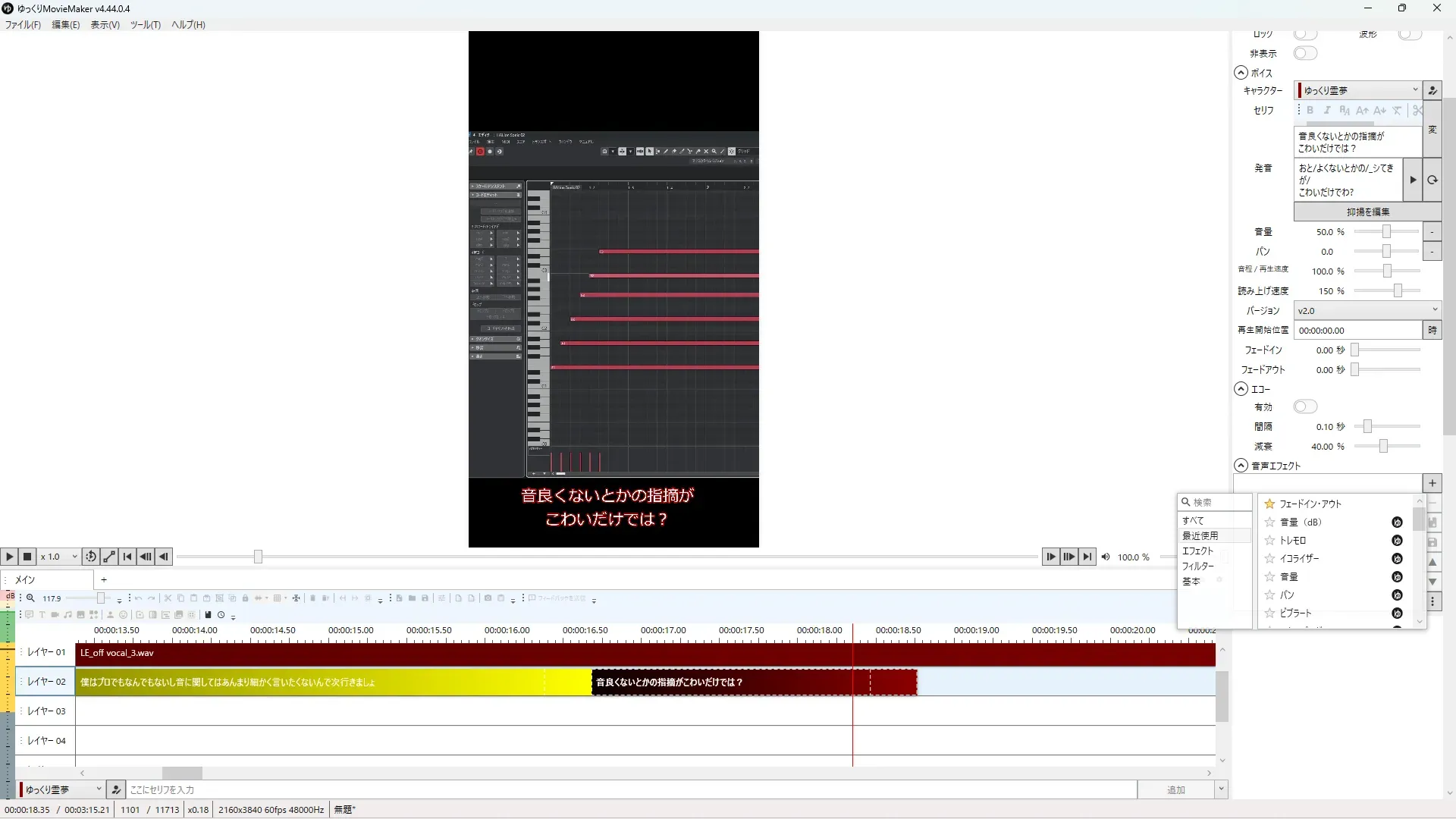Collapse the ボイス section
This screenshot has width=1456, height=819.
[x=1241, y=73]
